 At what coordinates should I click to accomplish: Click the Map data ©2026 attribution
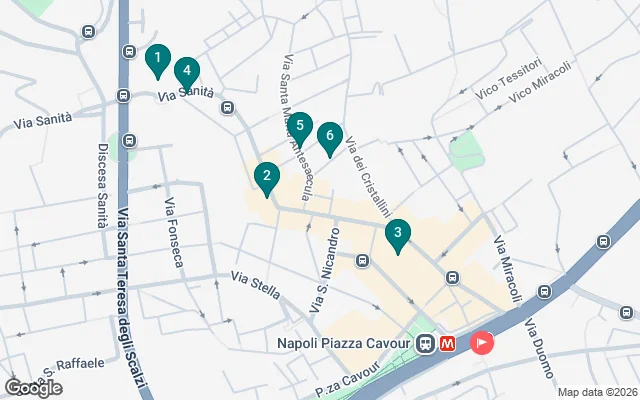click(x=598, y=393)
